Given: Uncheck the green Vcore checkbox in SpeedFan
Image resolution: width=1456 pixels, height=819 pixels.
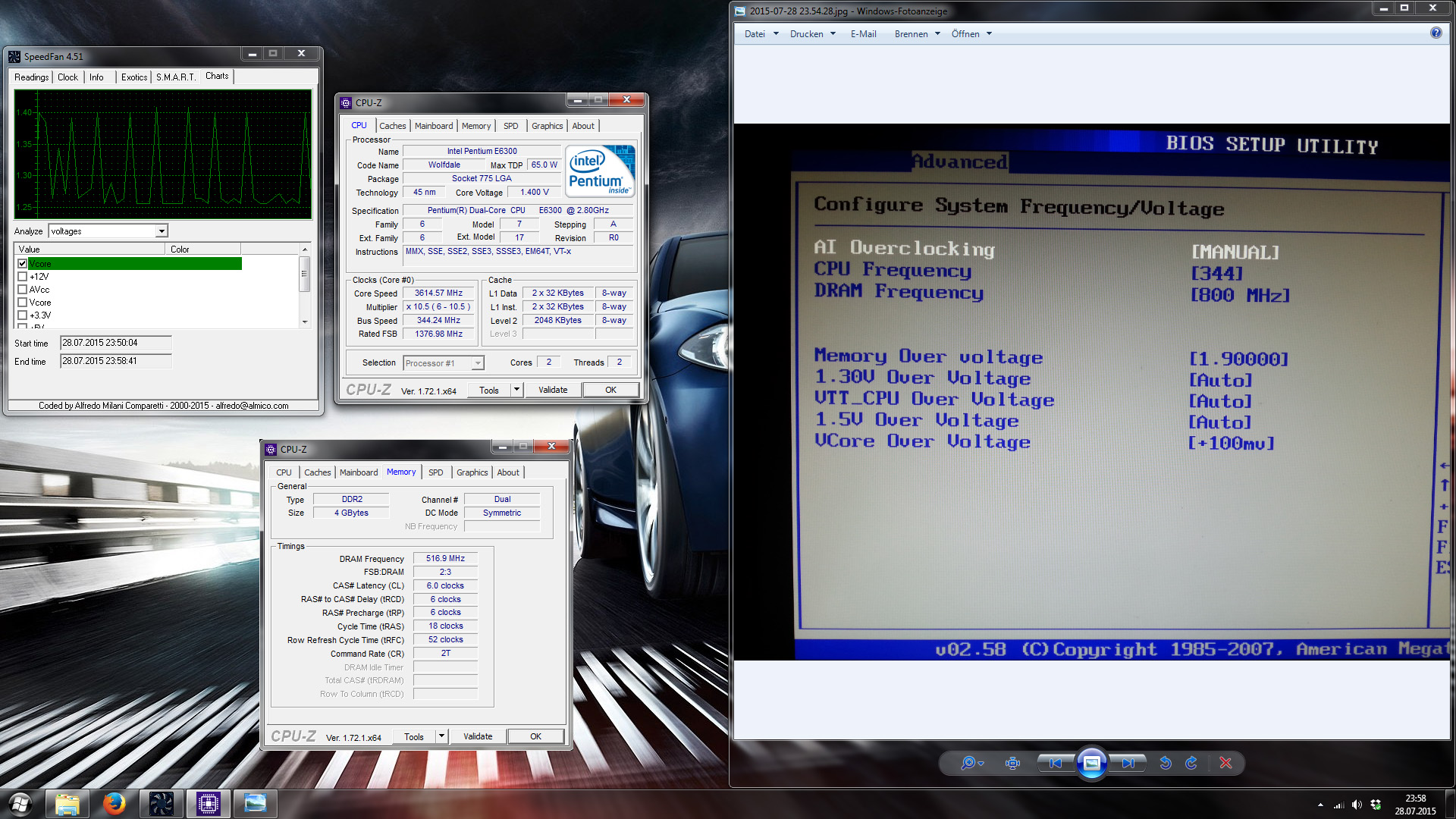Looking at the screenshot, I should coord(23,264).
